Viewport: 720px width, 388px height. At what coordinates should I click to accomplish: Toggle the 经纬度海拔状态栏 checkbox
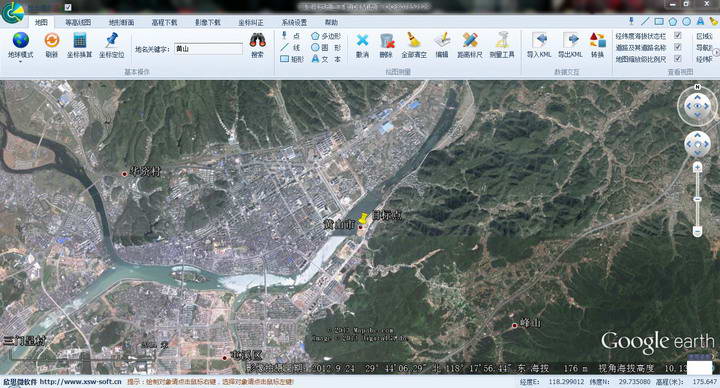point(677,35)
